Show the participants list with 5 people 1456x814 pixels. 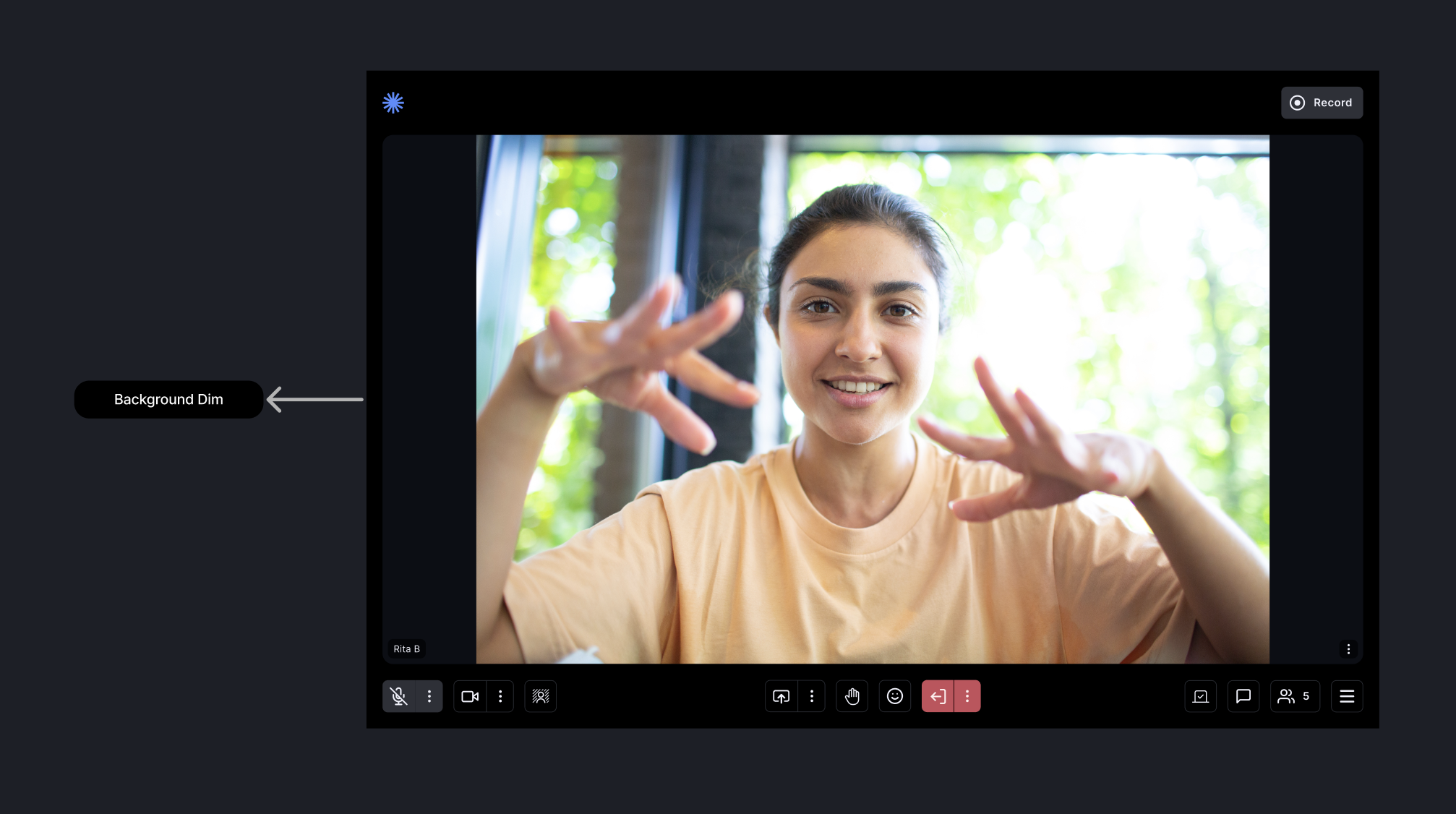[1294, 696]
